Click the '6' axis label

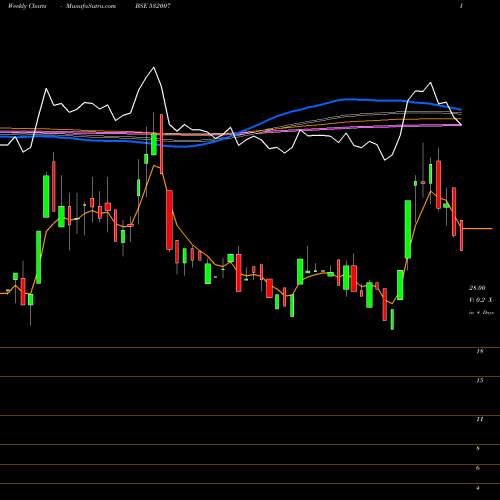(478, 468)
